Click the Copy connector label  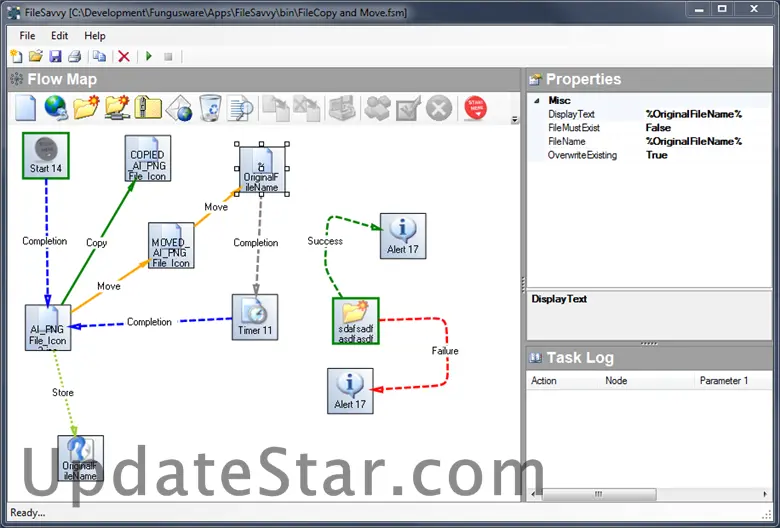point(97,243)
